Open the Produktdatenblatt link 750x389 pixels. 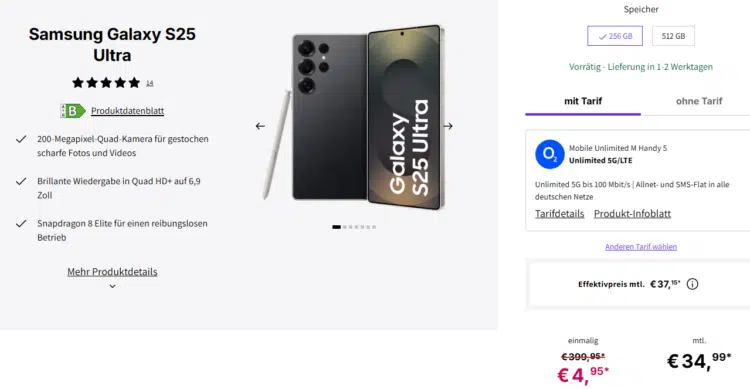128,111
